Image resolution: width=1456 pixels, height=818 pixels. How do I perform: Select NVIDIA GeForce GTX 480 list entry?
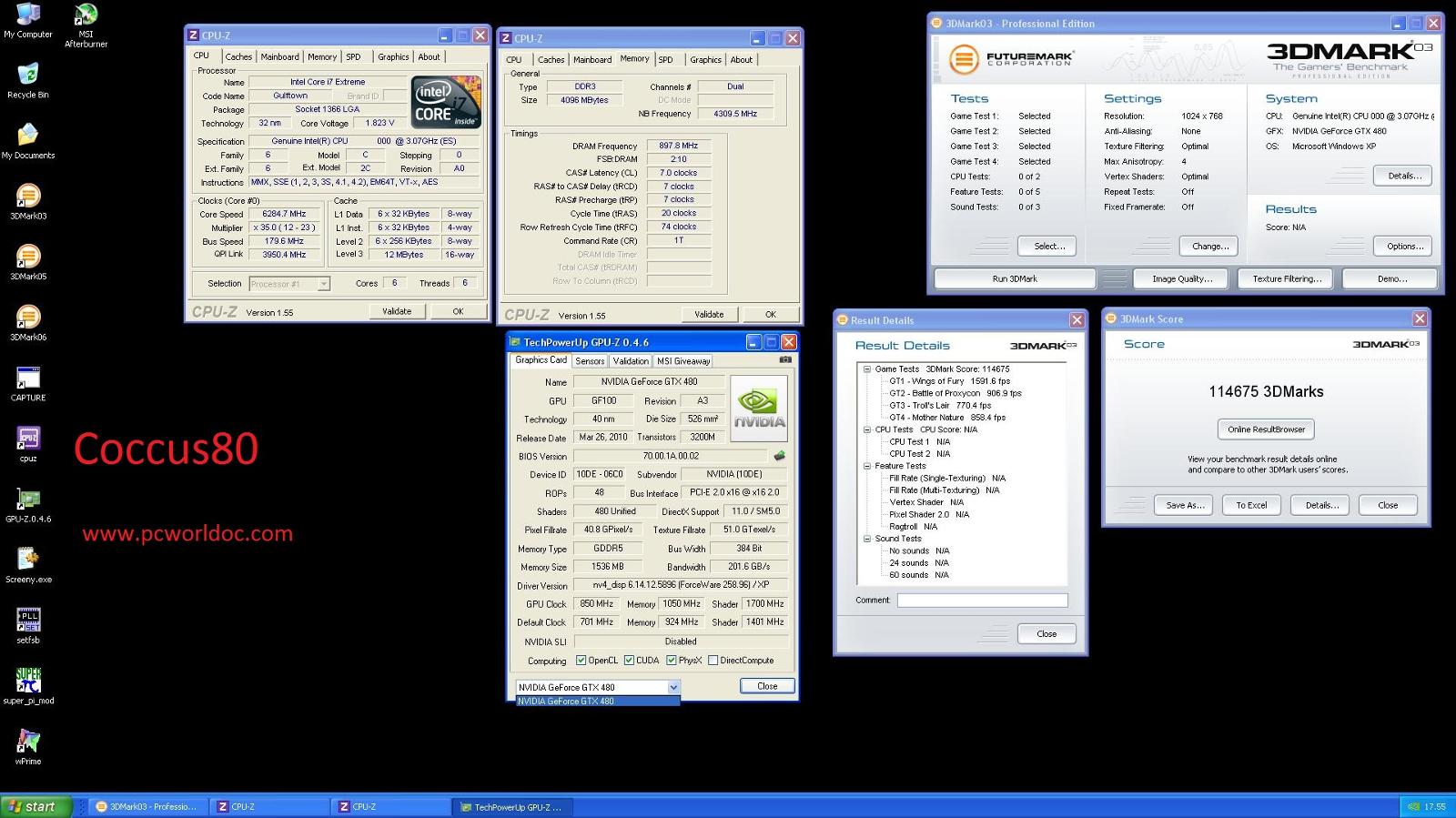(x=598, y=702)
